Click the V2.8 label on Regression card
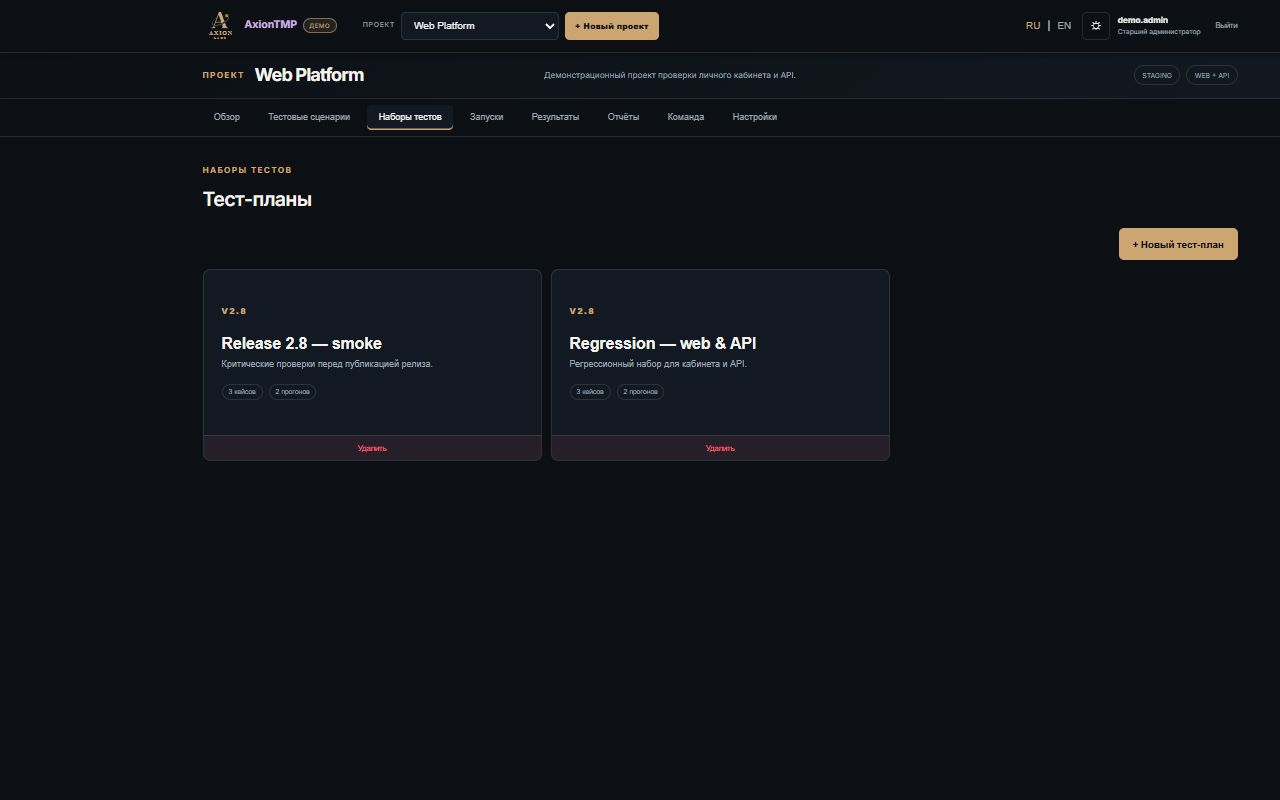Viewport: 1280px width, 800px height. point(582,311)
